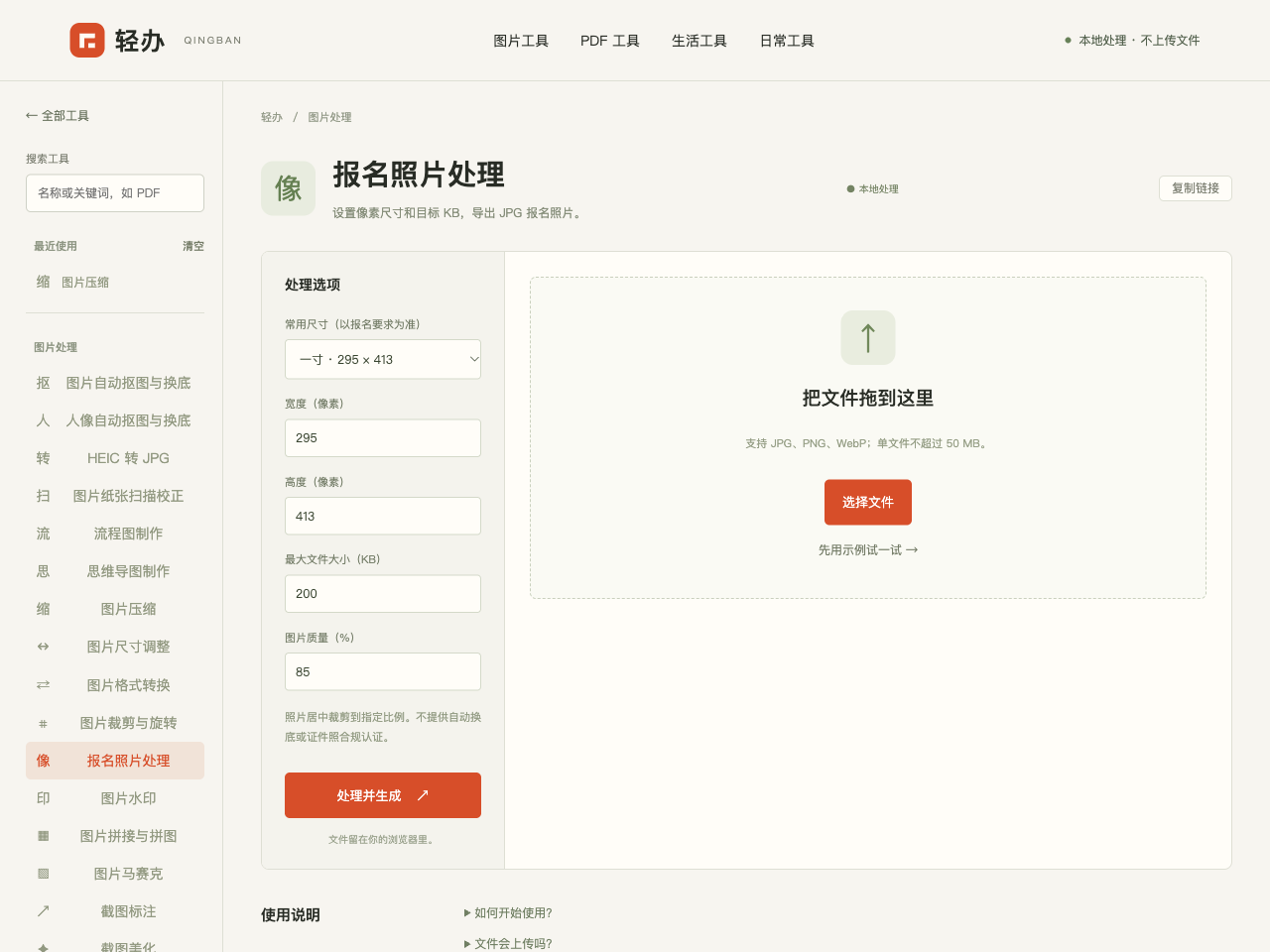Image resolution: width=1270 pixels, height=952 pixels.
Task: Open PDF 工具 top menu
Action: (x=610, y=41)
